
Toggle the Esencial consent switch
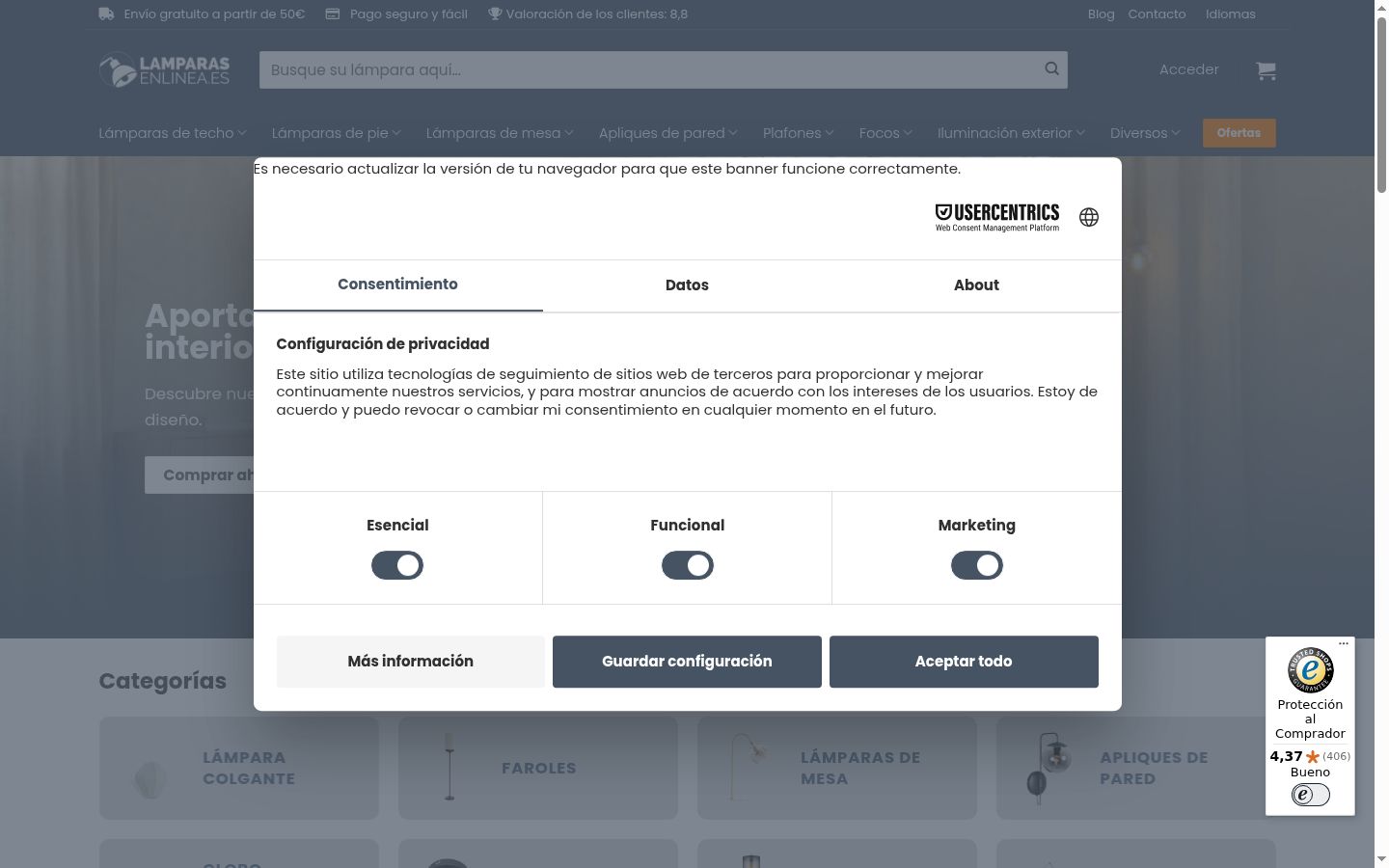[x=397, y=565]
